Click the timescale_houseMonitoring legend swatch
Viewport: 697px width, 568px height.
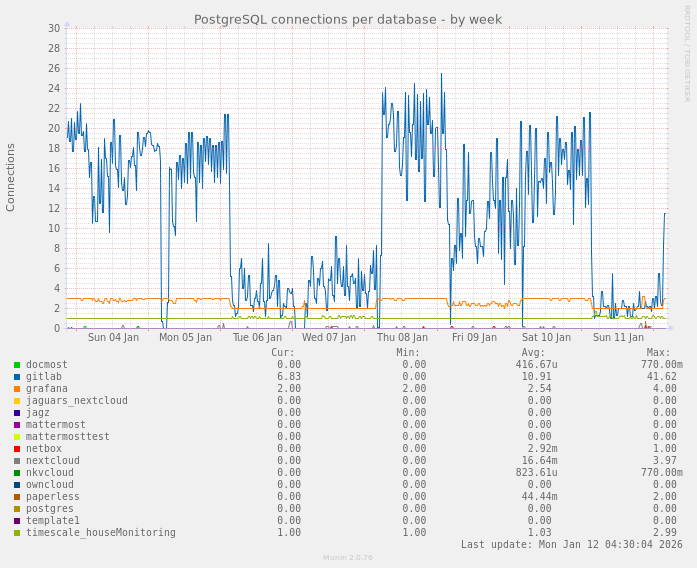point(17,533)
